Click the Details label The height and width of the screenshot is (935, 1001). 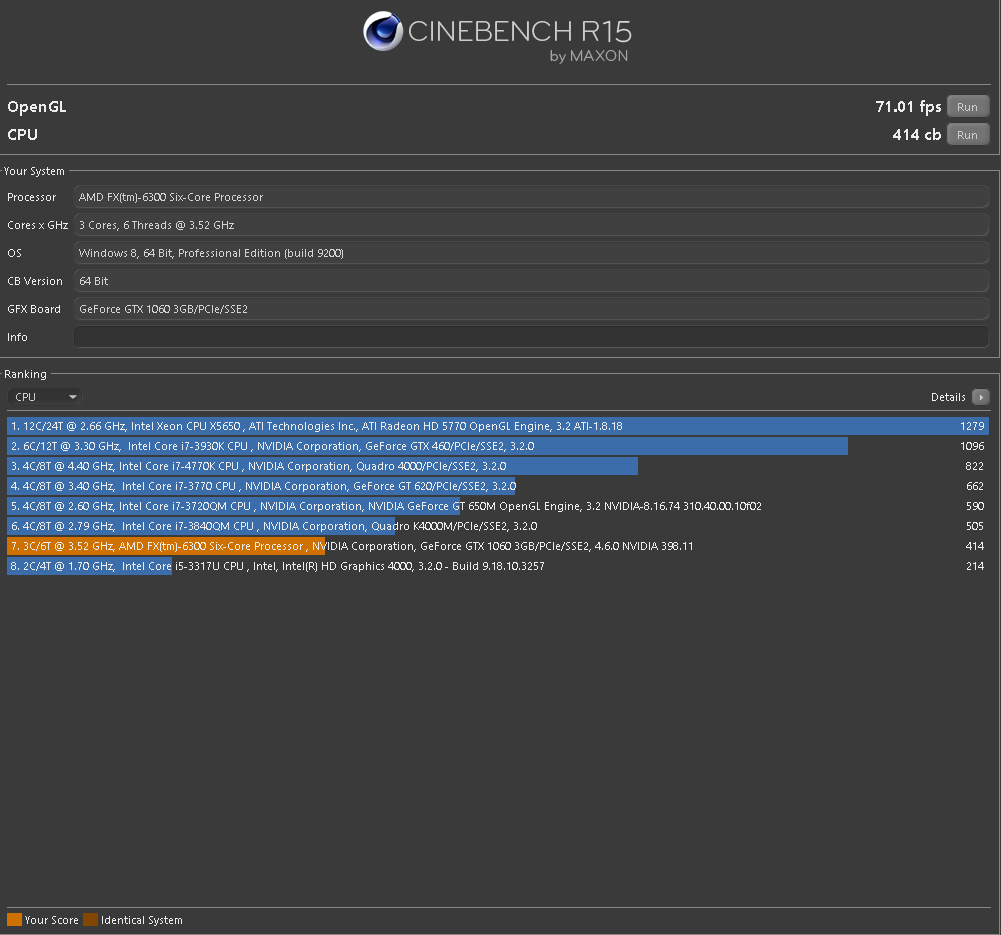click(948, 397)
